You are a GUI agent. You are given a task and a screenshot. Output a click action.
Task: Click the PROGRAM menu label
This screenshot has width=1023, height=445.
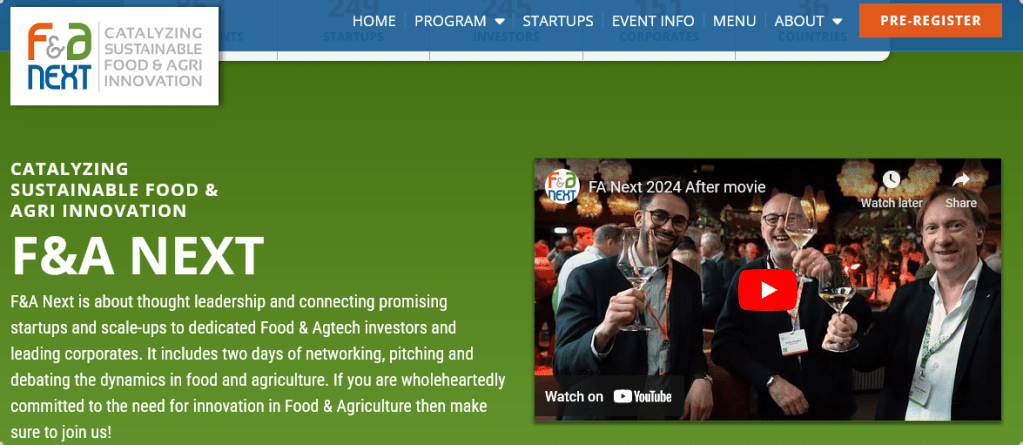tap(450, 21)
